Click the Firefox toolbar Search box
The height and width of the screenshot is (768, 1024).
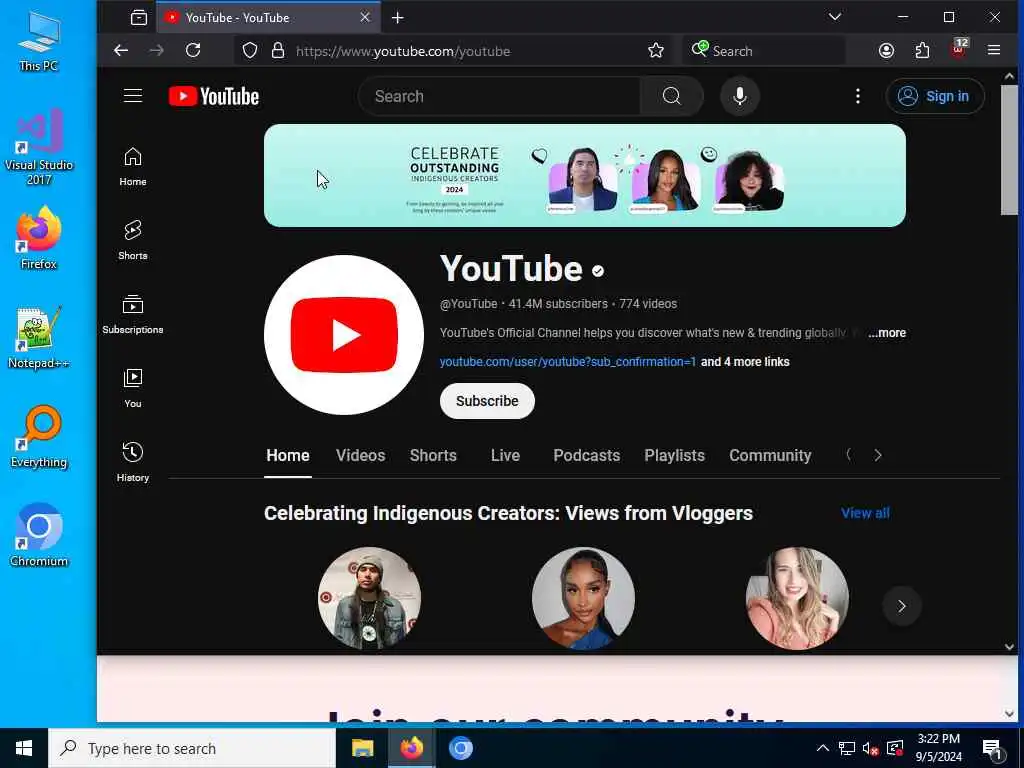pyautogui.click(x=764, y=51)
